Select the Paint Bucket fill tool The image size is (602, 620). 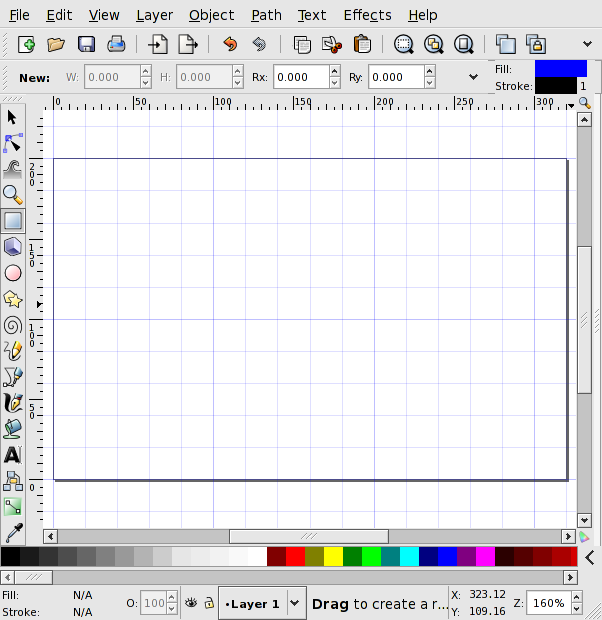coord(13,428)
